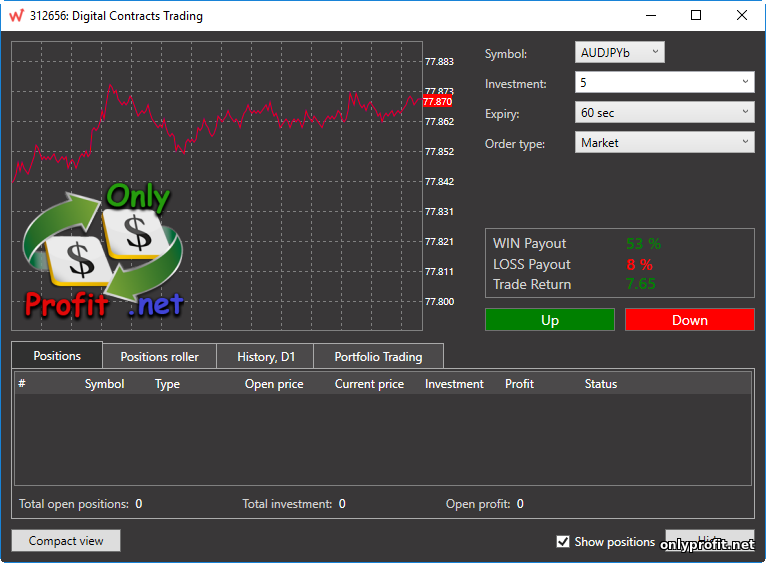Open the Order type dropdown showing Market

coord(664,142)
